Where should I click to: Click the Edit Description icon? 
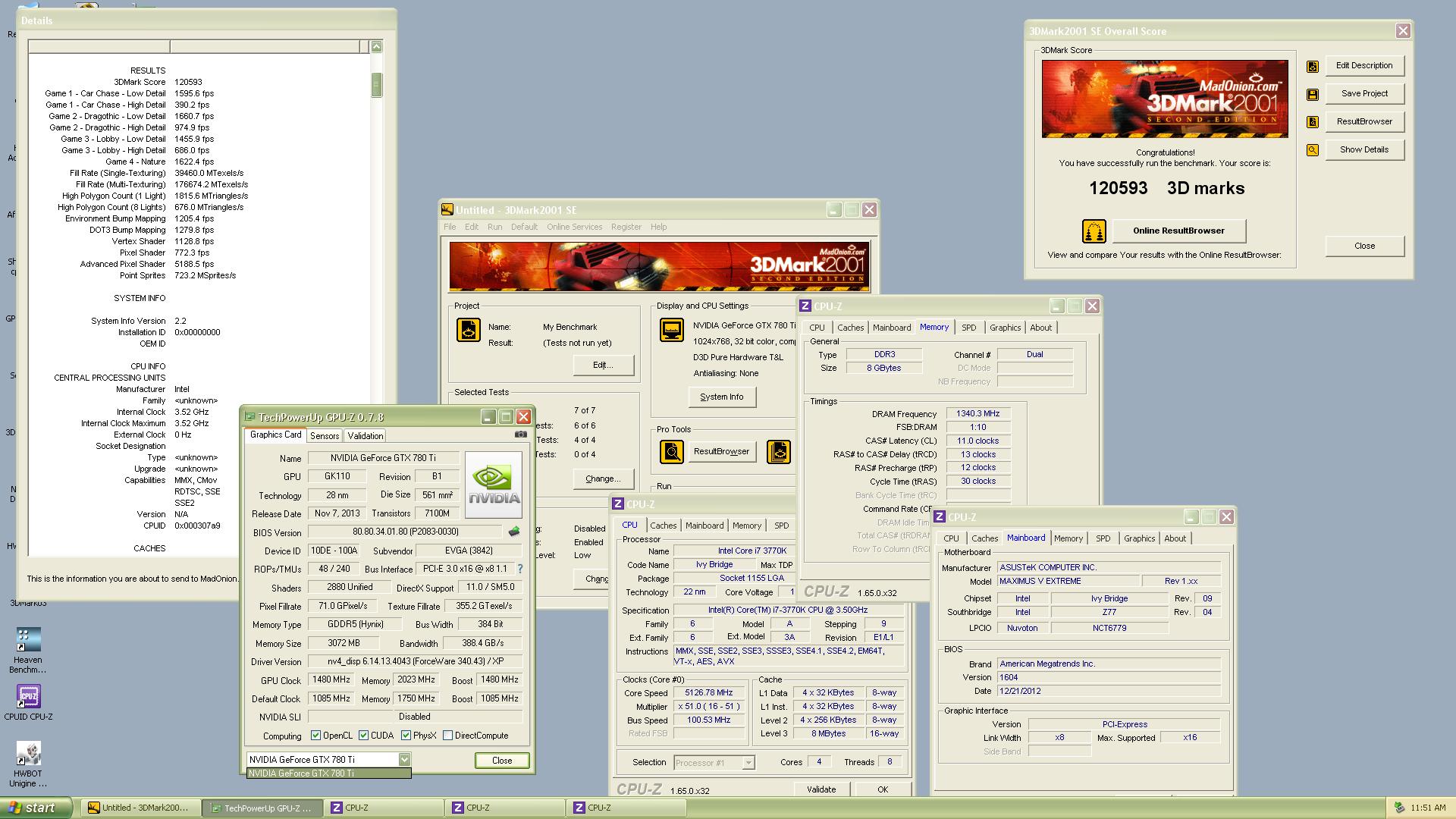(1313, 66)
